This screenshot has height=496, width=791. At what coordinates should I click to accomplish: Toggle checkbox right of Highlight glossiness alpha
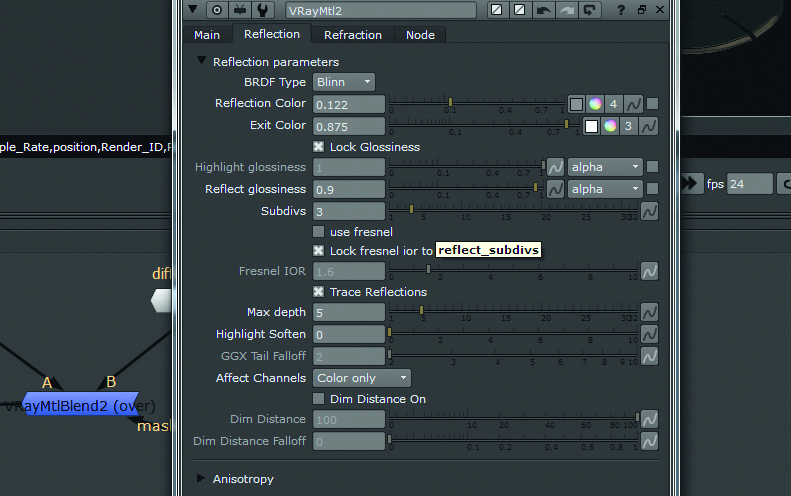(652, 167)
